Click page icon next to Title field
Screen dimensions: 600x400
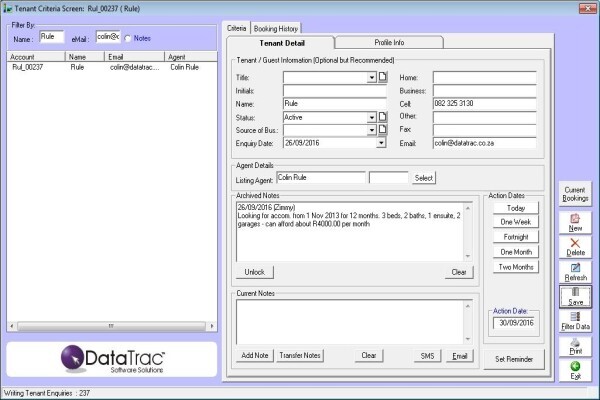(383, 77)
